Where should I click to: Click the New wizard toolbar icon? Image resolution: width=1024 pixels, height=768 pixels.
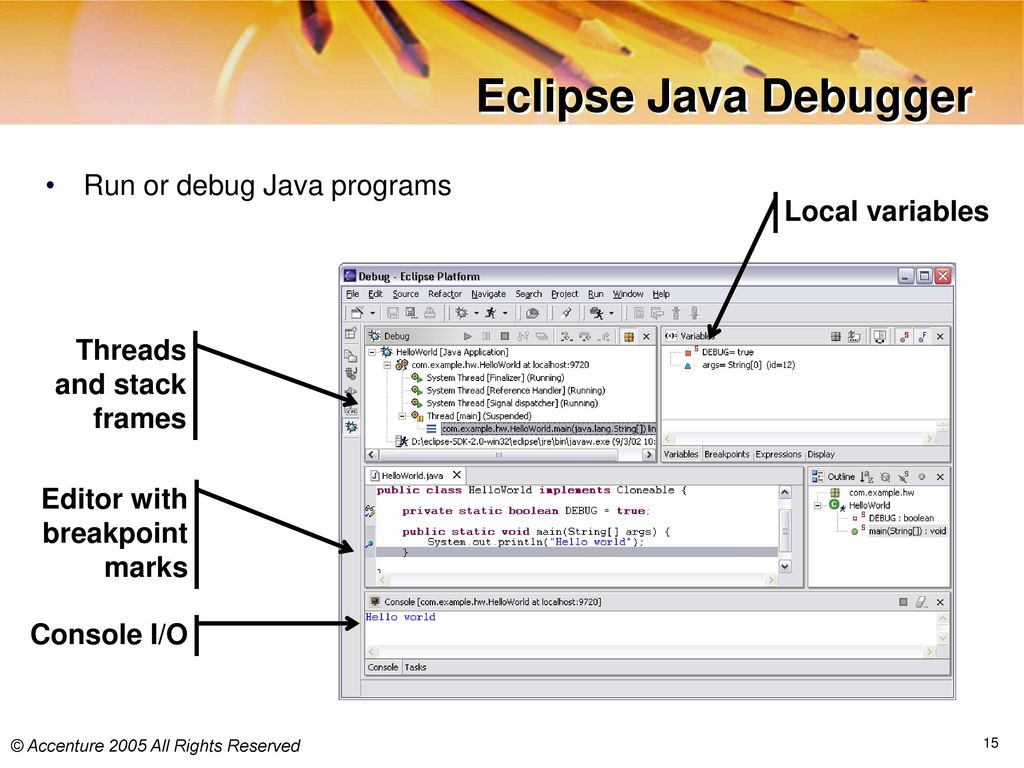(x=357, y=313)
